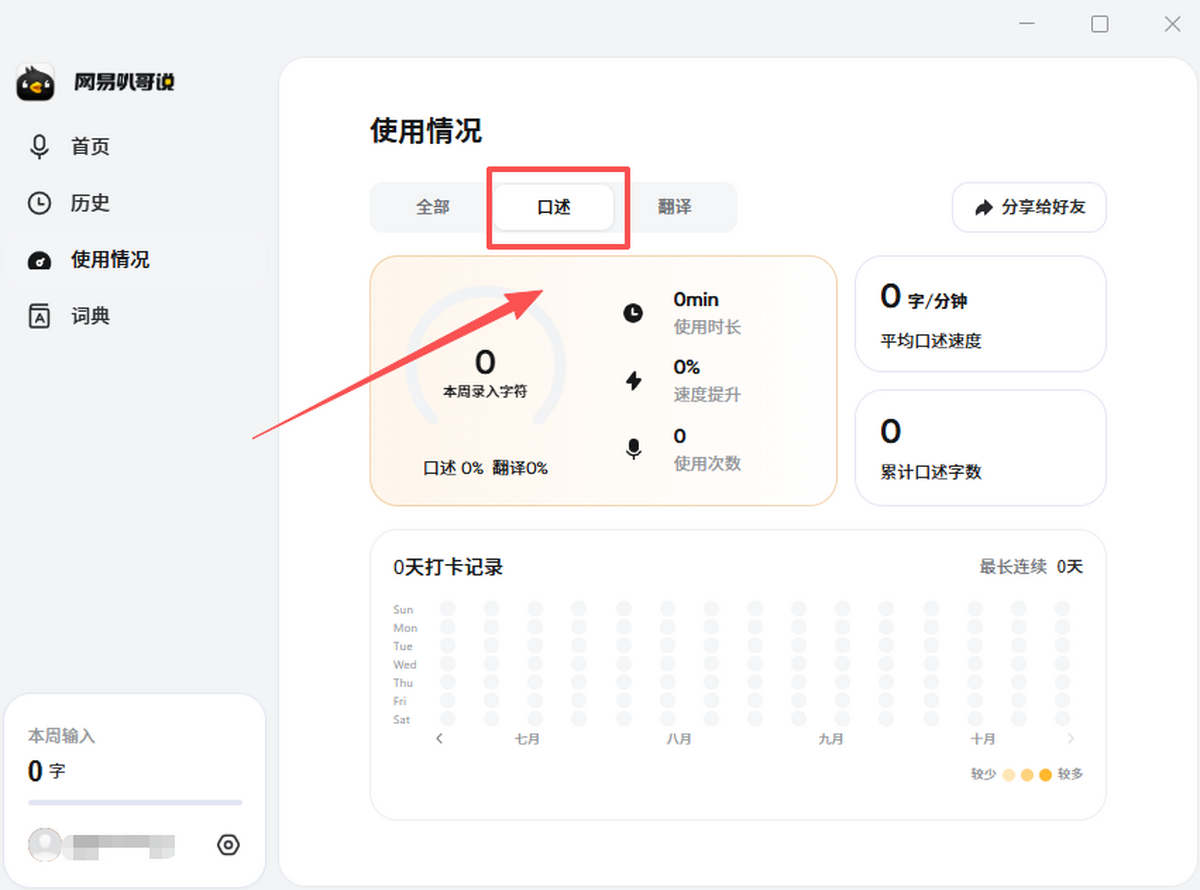Close the window
The image size is (1200, 890).
click(1172, 24)
